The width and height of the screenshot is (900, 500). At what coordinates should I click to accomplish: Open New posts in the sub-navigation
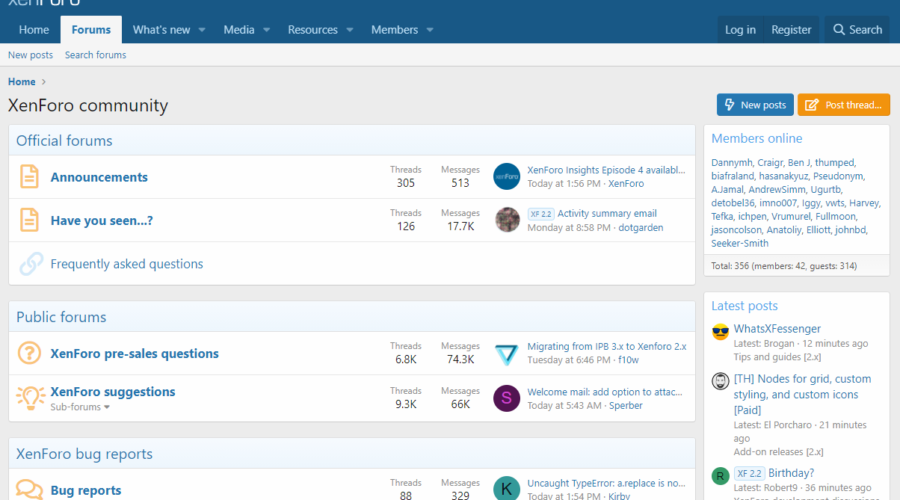tap(30, 55)
